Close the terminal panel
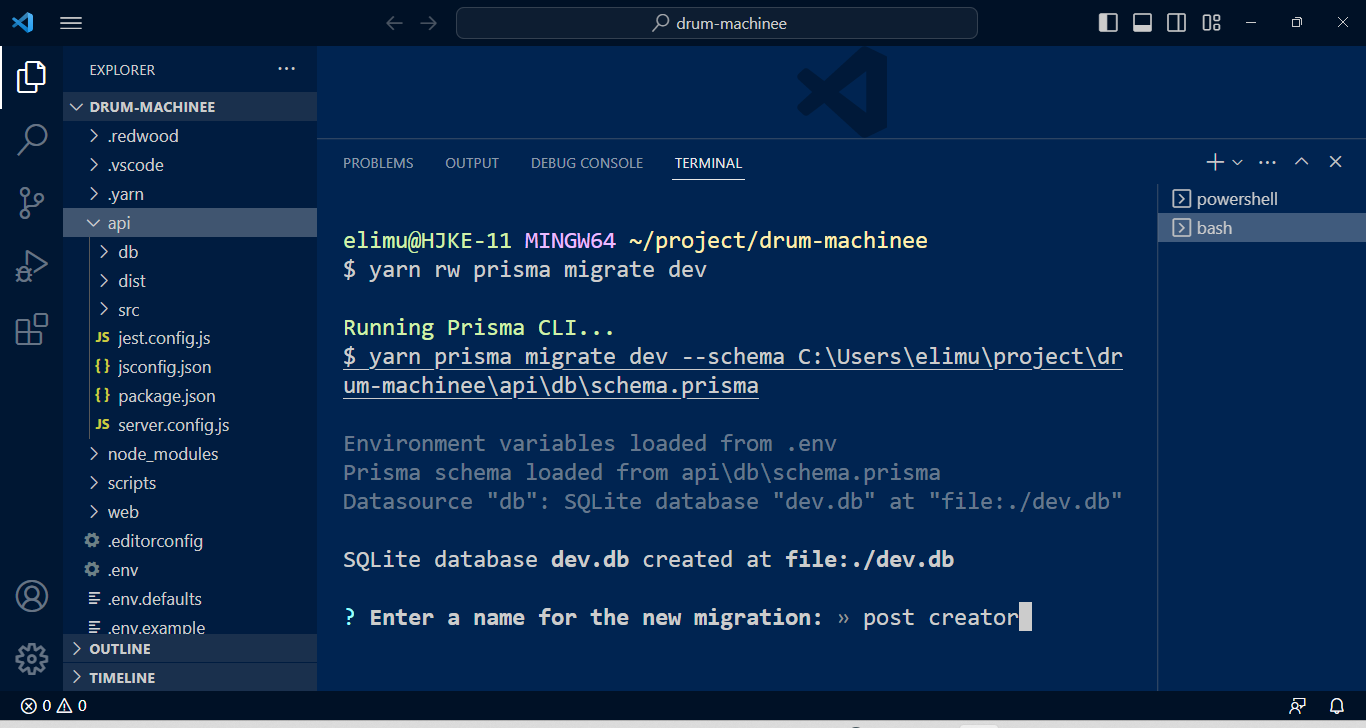 coord(1335,162)
